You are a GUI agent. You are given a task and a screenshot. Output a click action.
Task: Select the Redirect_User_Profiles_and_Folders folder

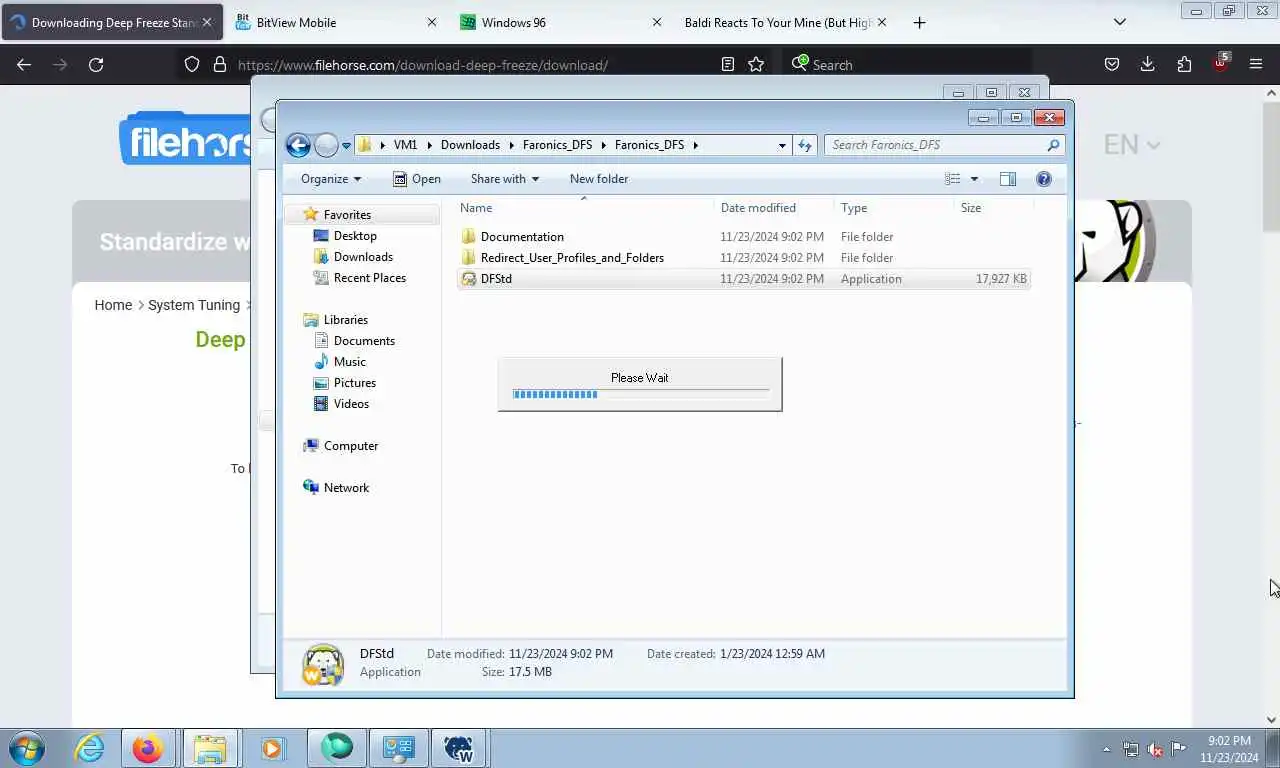[x=572, y=258]
